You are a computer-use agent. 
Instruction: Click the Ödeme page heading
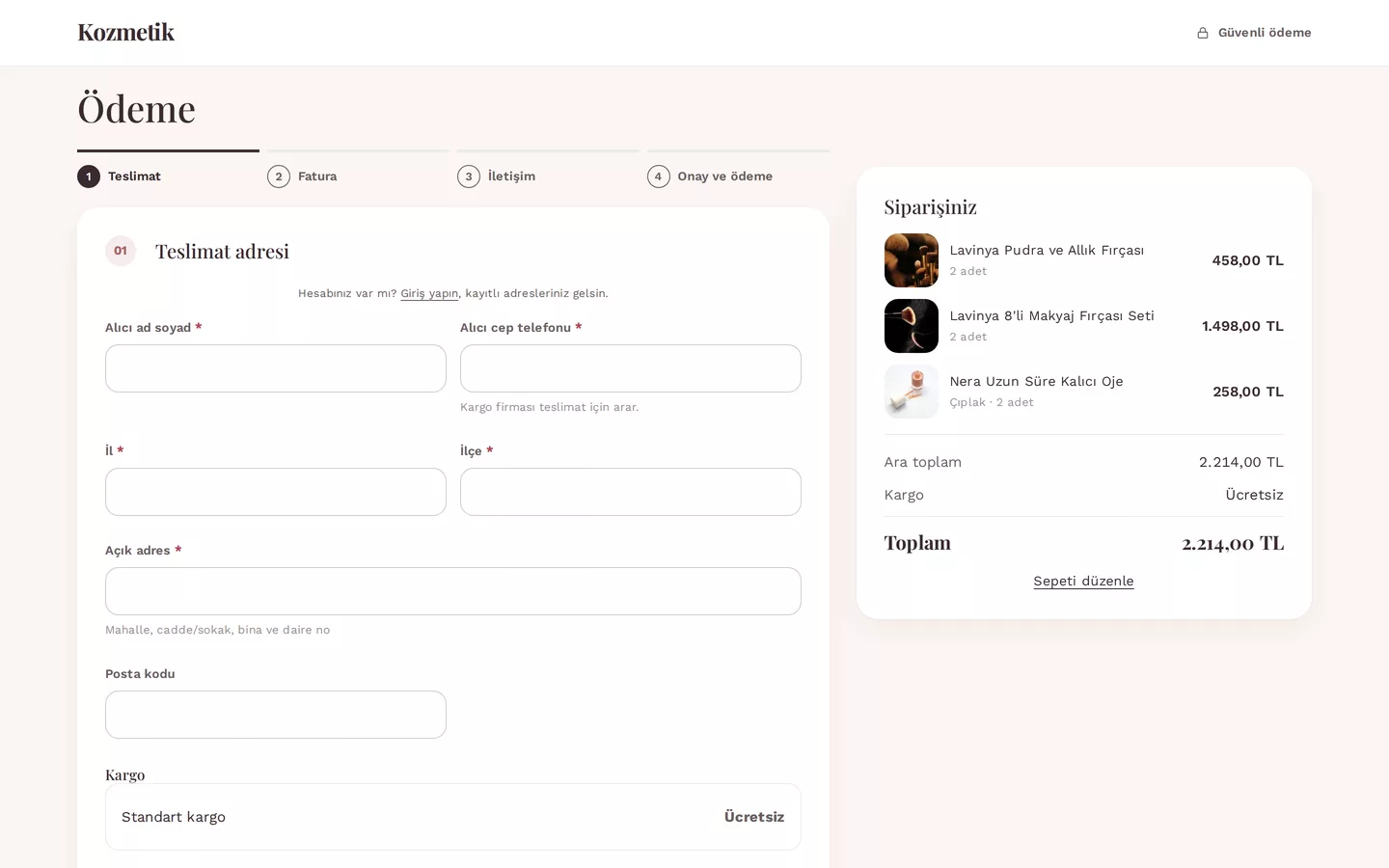pyautogui.click(x=136, y=109)
